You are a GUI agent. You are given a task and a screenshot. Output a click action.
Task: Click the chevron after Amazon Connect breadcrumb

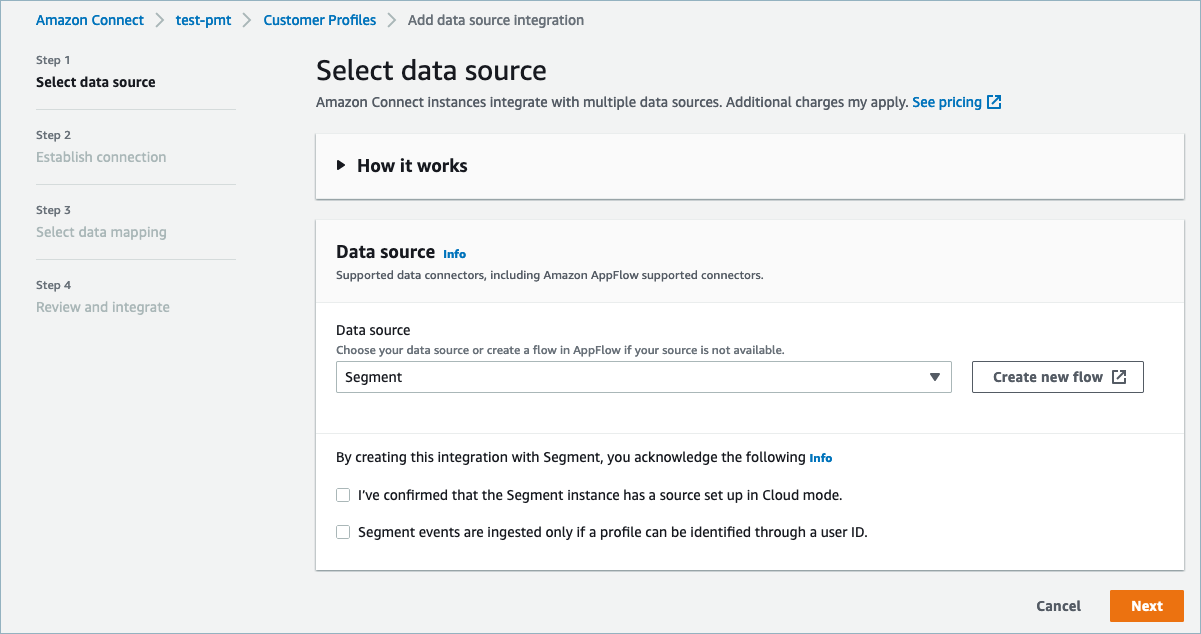click(158, 19)
